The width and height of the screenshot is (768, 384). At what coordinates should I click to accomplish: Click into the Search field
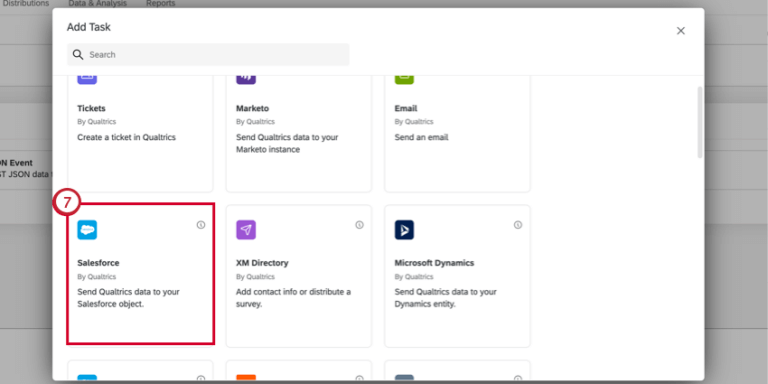(208, 54)
